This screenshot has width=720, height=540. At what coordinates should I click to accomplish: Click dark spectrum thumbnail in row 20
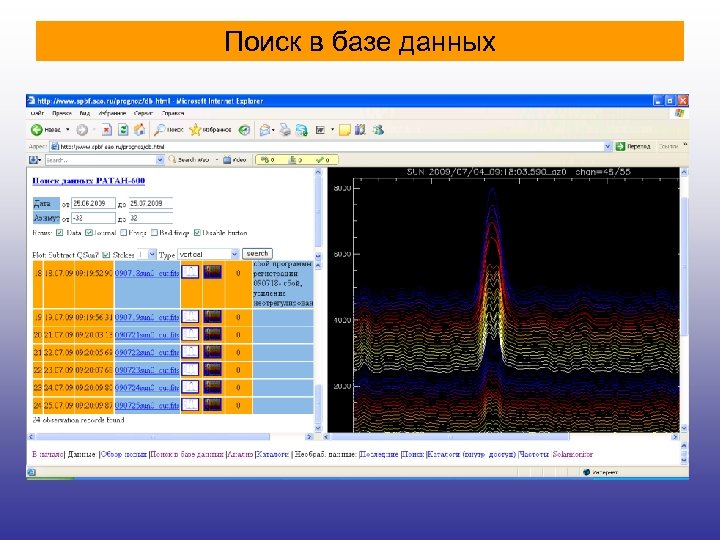point(212,334)
